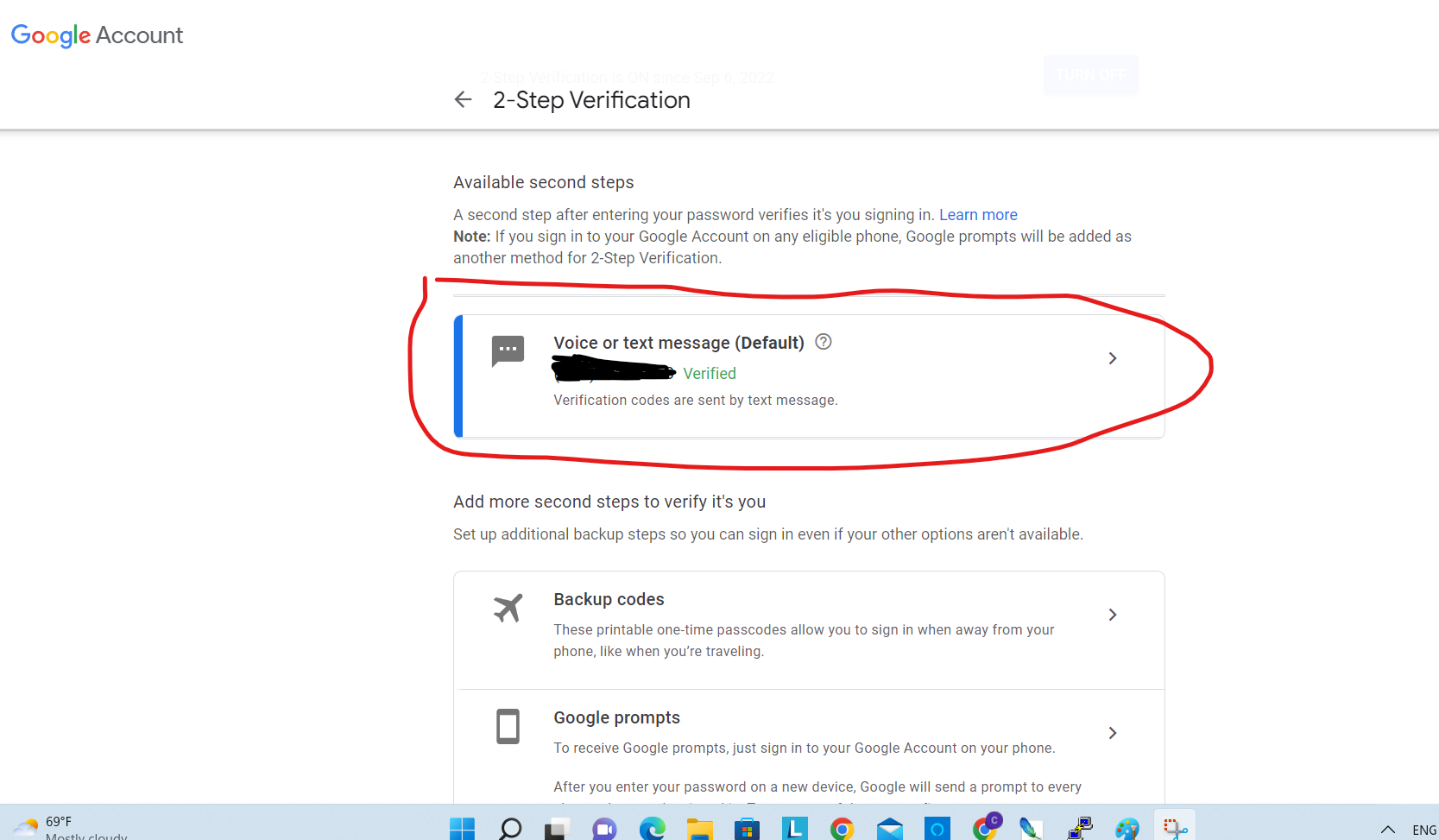1439x840 pixels.
Task: Open the Paint palette app on taskbar
Action: coord(1127,829)
